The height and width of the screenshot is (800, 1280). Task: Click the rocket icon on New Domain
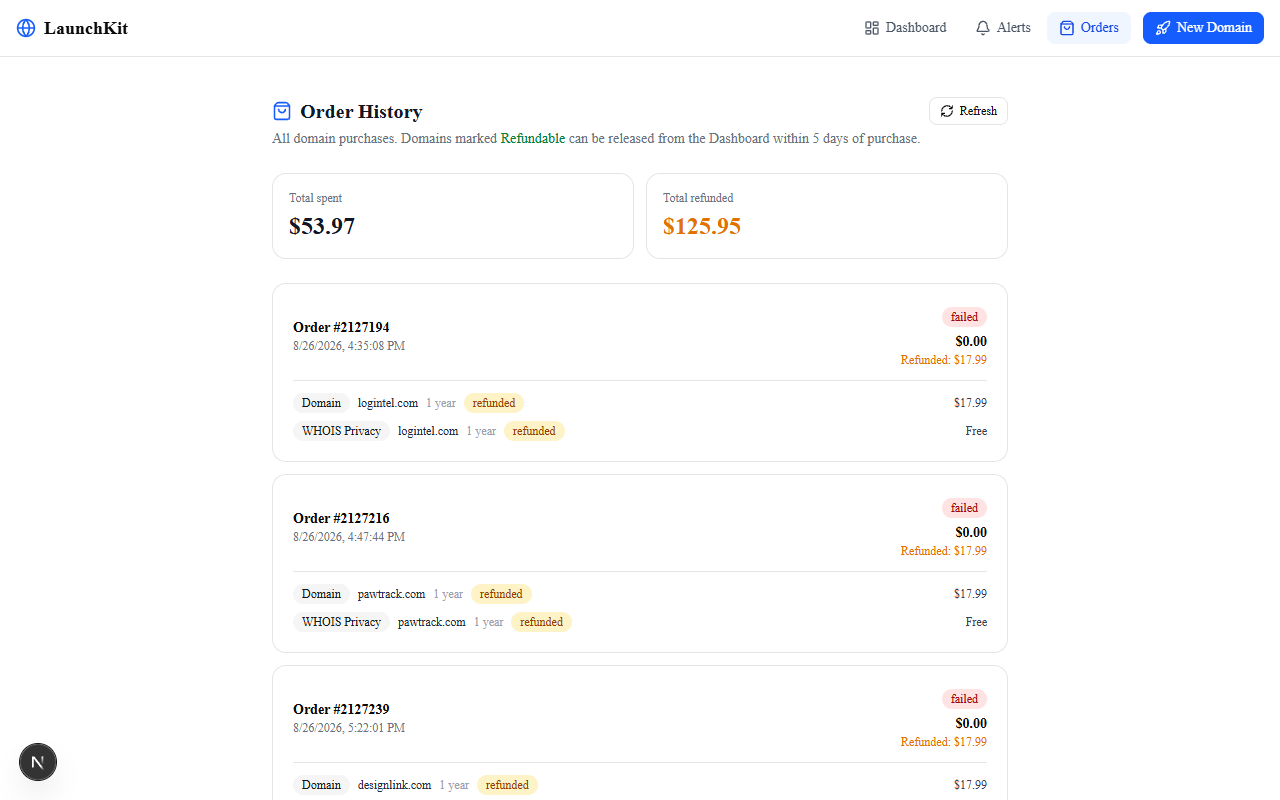pos(1163,28)
